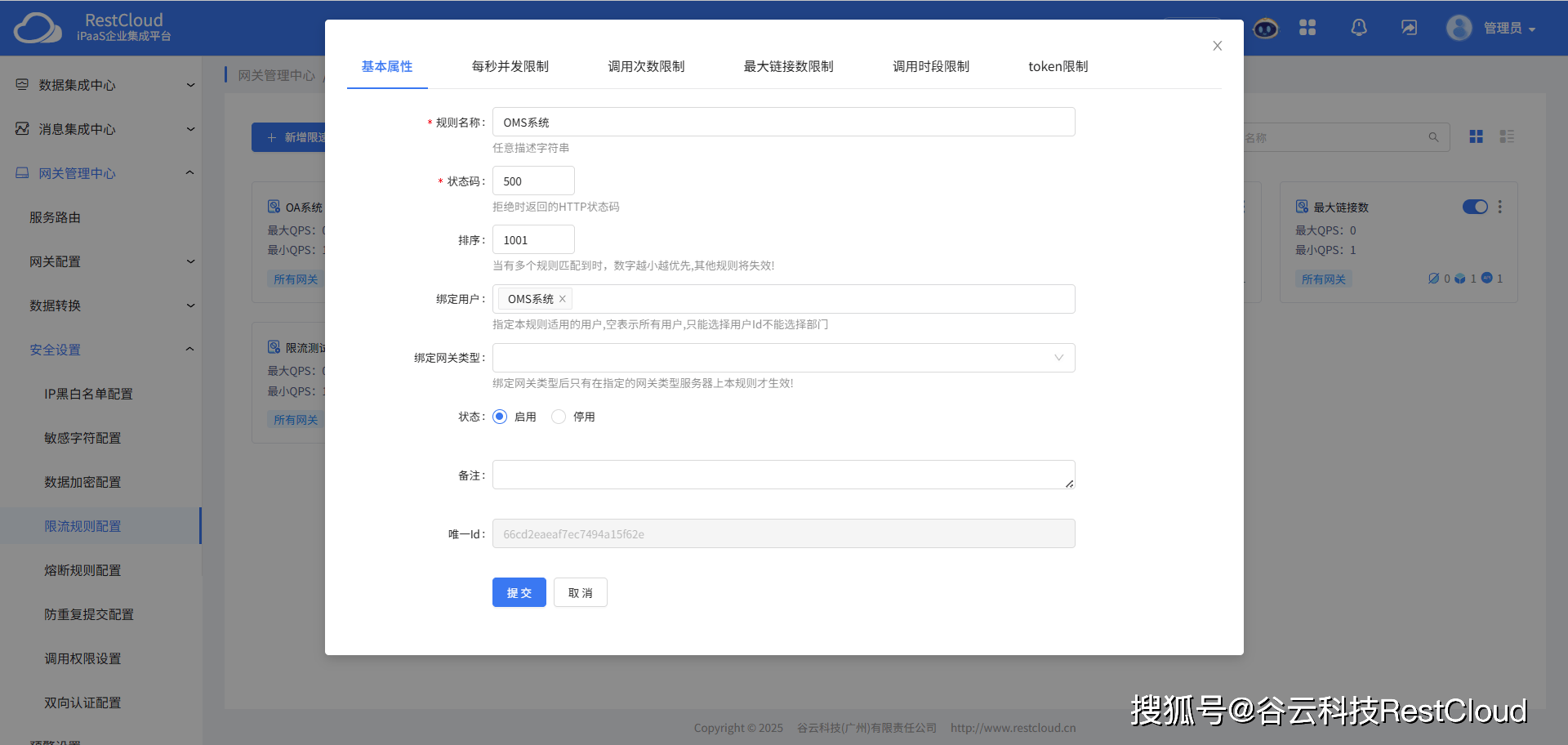Select the 启用 radio button

(x=499, y=416)
